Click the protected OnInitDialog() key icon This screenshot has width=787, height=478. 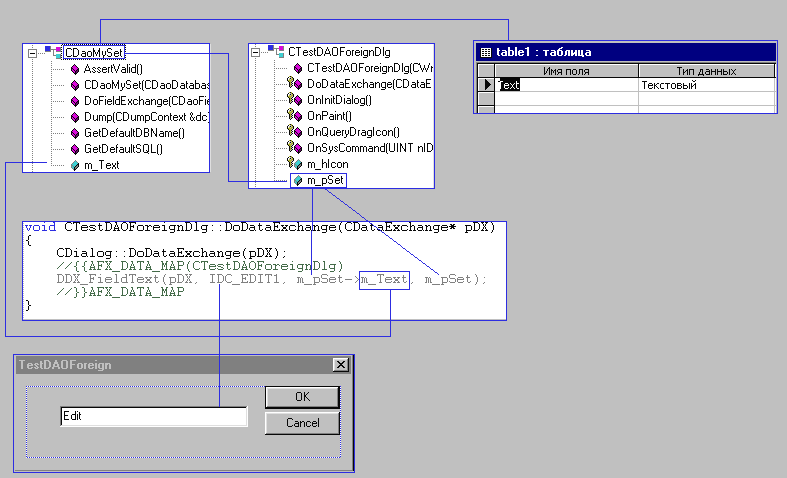tap(290, 97)
